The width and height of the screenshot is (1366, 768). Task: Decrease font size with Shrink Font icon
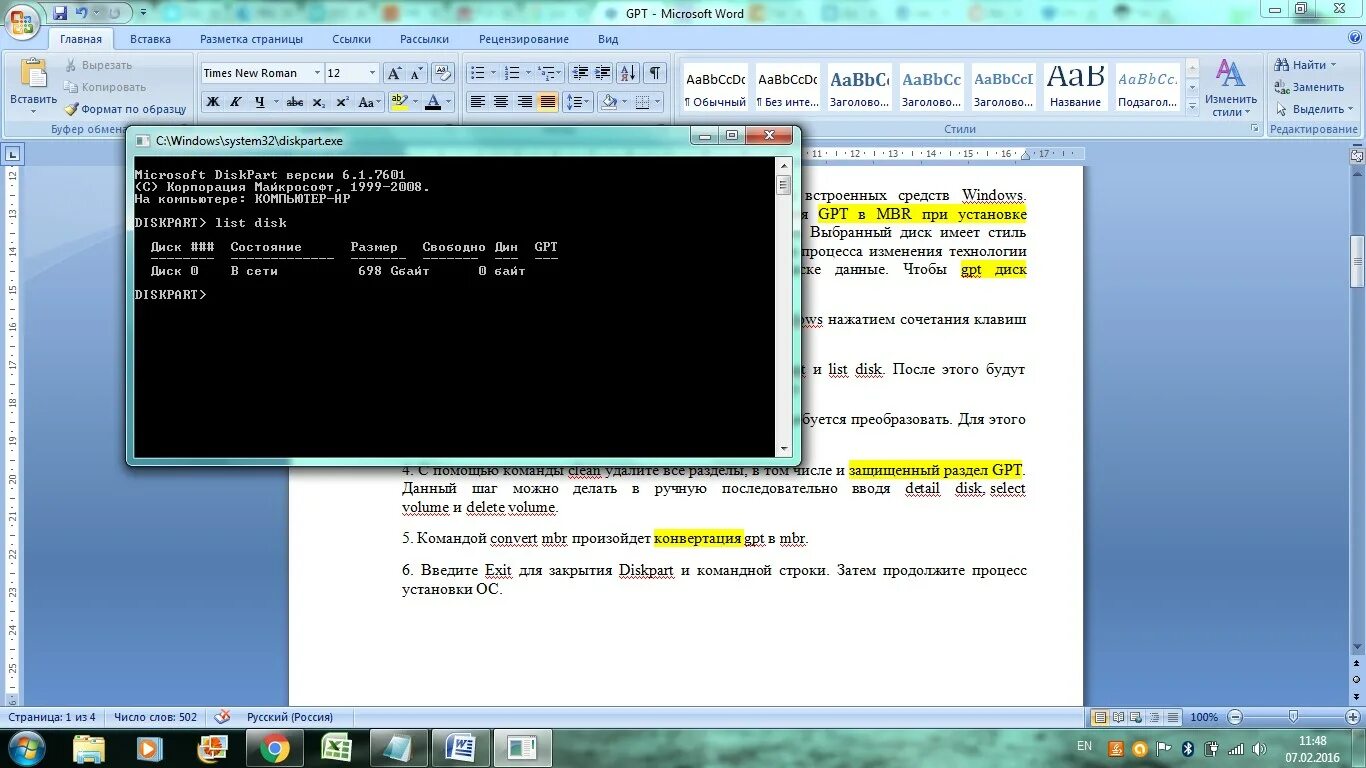click(417, 73)
